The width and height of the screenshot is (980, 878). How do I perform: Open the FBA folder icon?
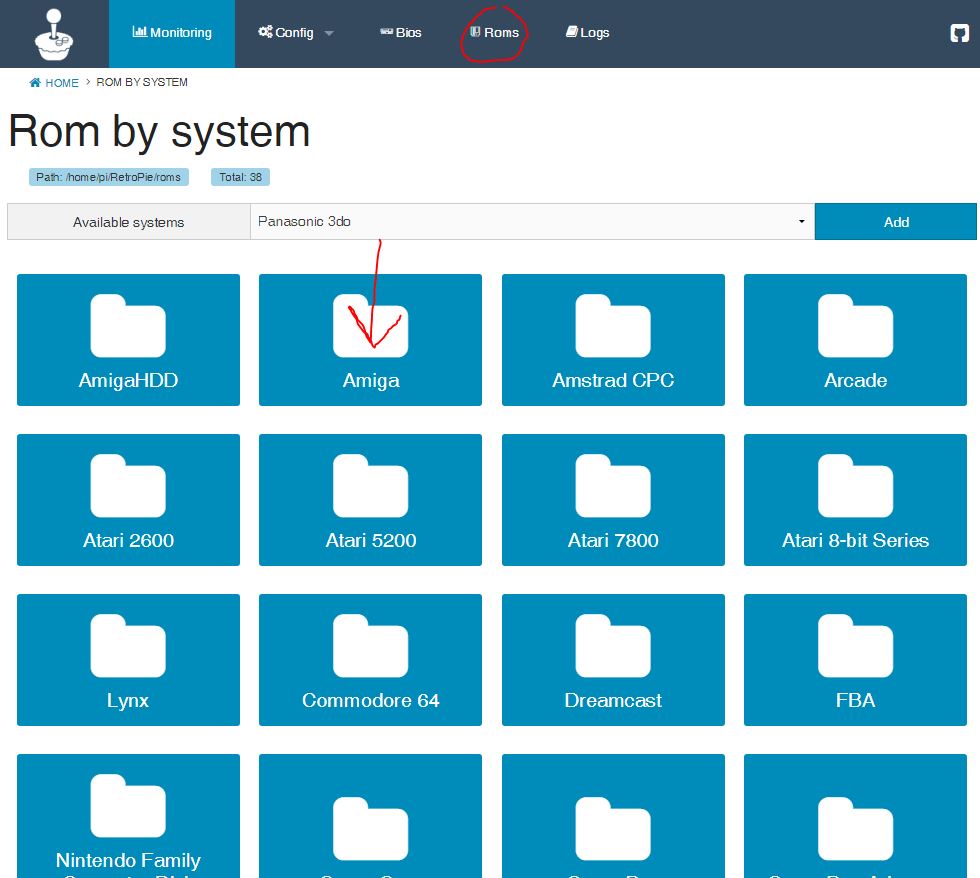click(855, 646)
